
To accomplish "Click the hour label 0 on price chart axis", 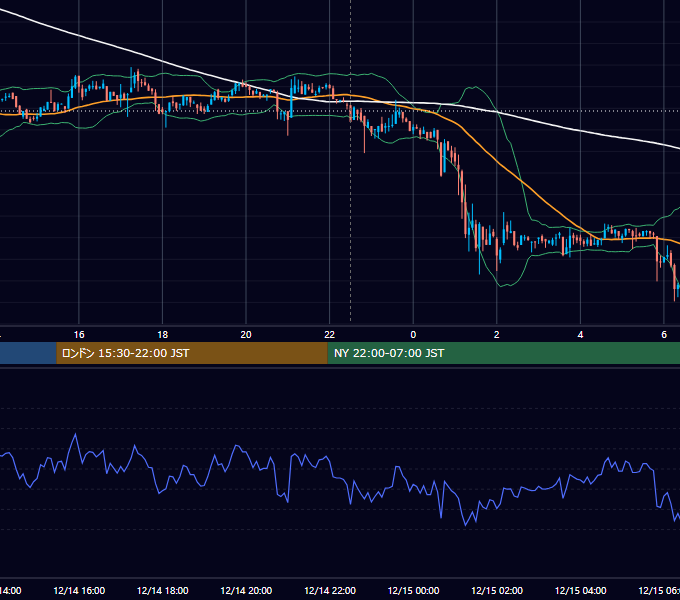I will (x=413, y=335).
